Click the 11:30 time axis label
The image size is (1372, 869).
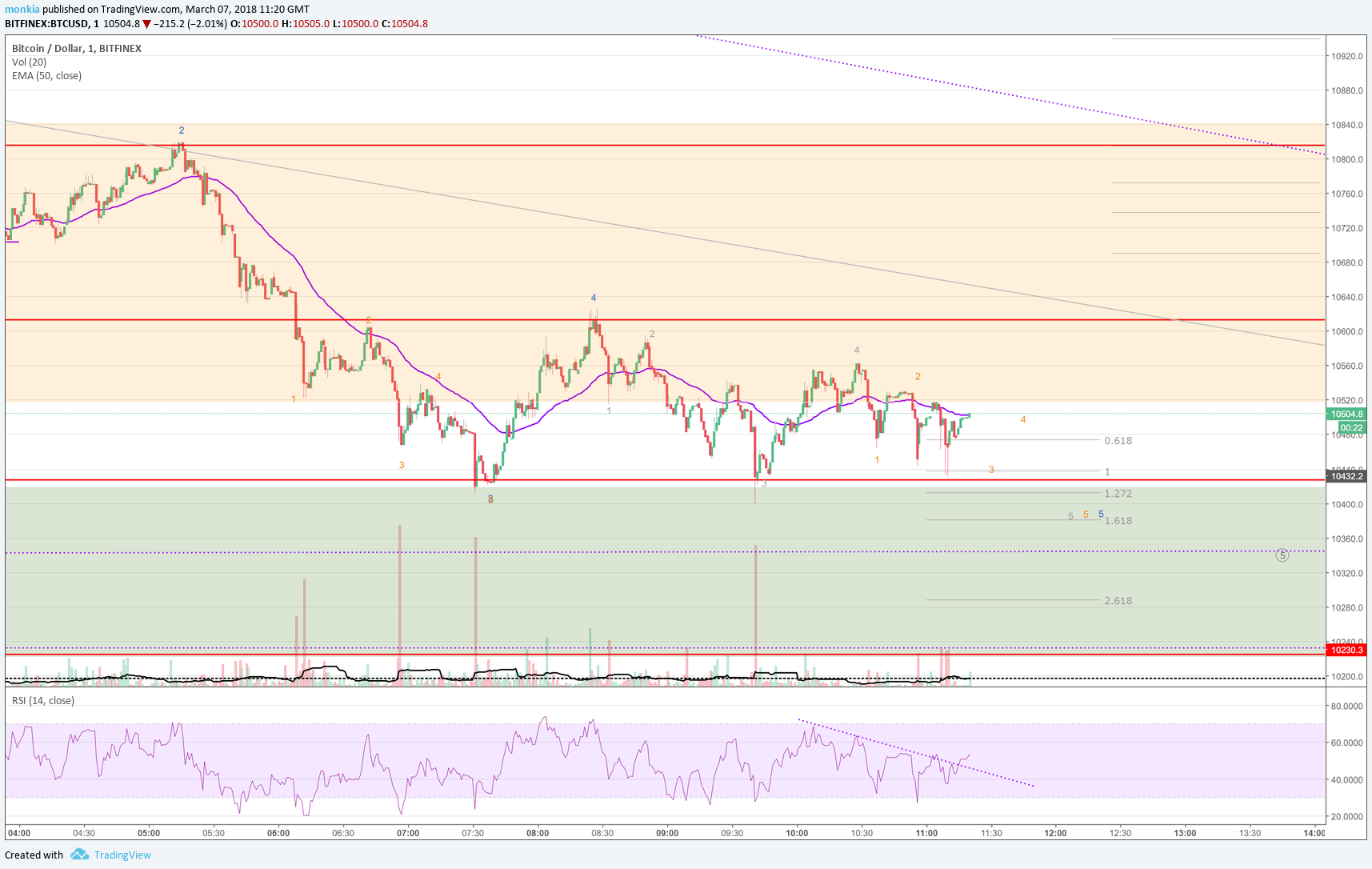pos(991,833)
